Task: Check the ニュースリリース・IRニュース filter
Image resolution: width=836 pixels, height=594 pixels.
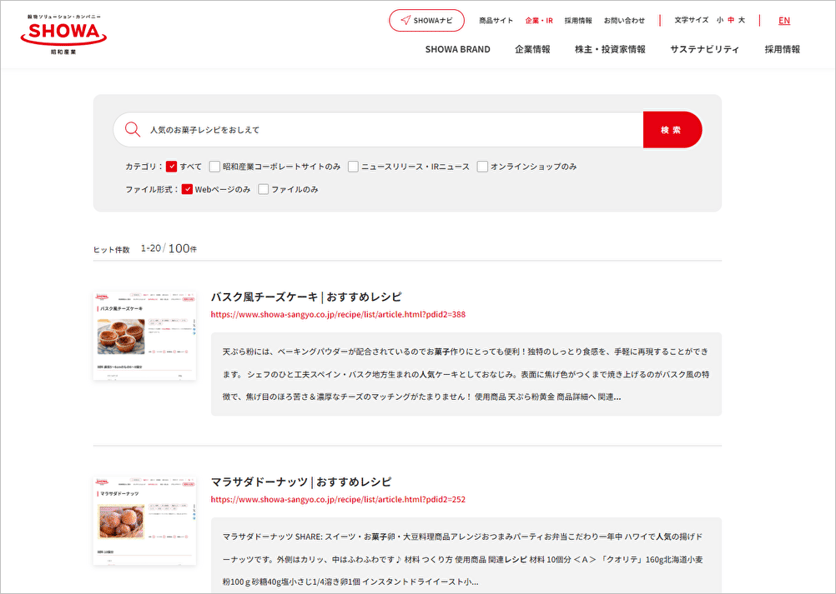Action: (353, 167)
